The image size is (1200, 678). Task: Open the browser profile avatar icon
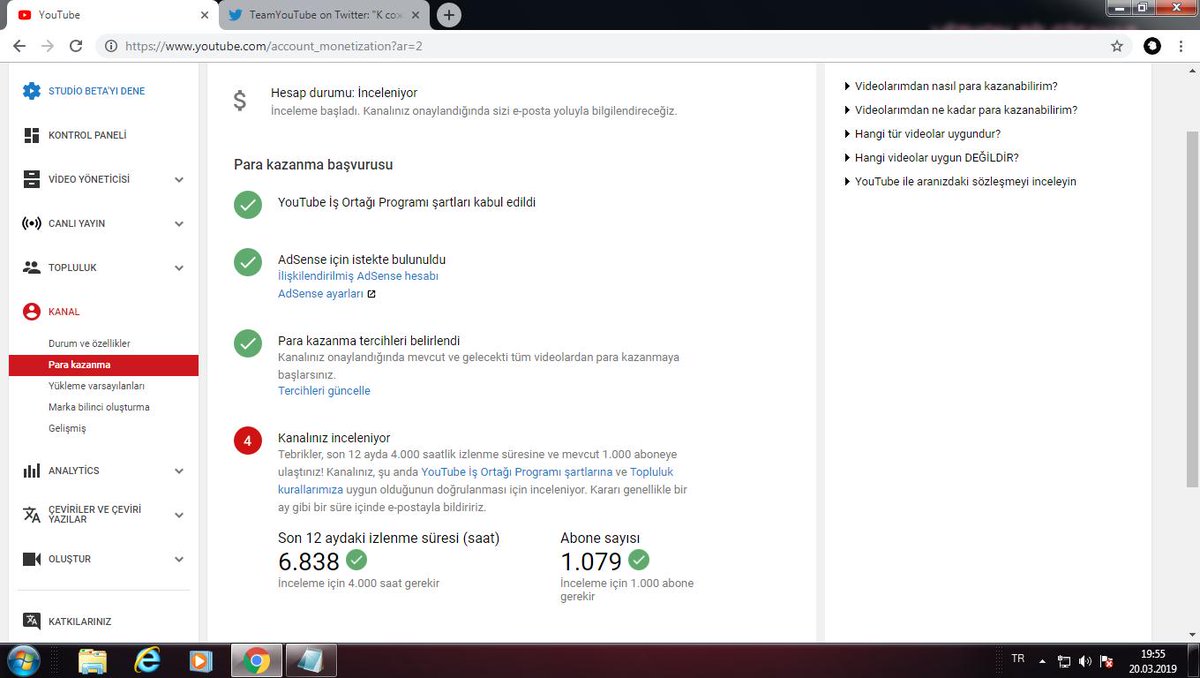point(1152,46)
